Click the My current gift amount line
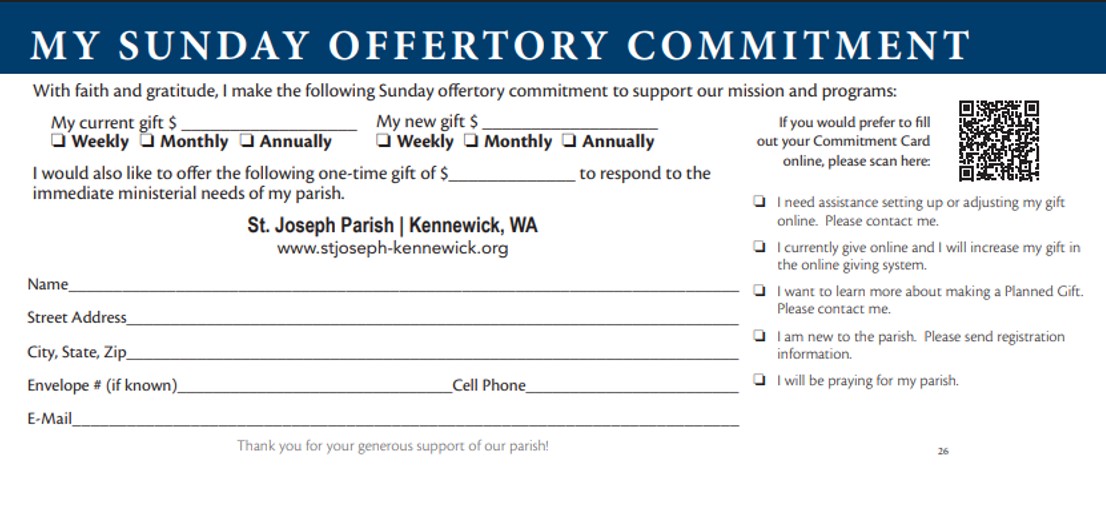Image resolution: width=1106 pixels, height=512 pixels. [268, 123]
